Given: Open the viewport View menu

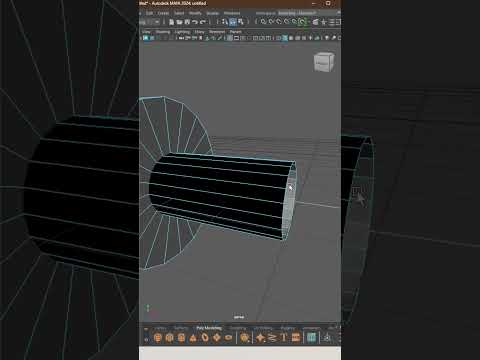Looking at the screenshot, I should click(146, 32).
